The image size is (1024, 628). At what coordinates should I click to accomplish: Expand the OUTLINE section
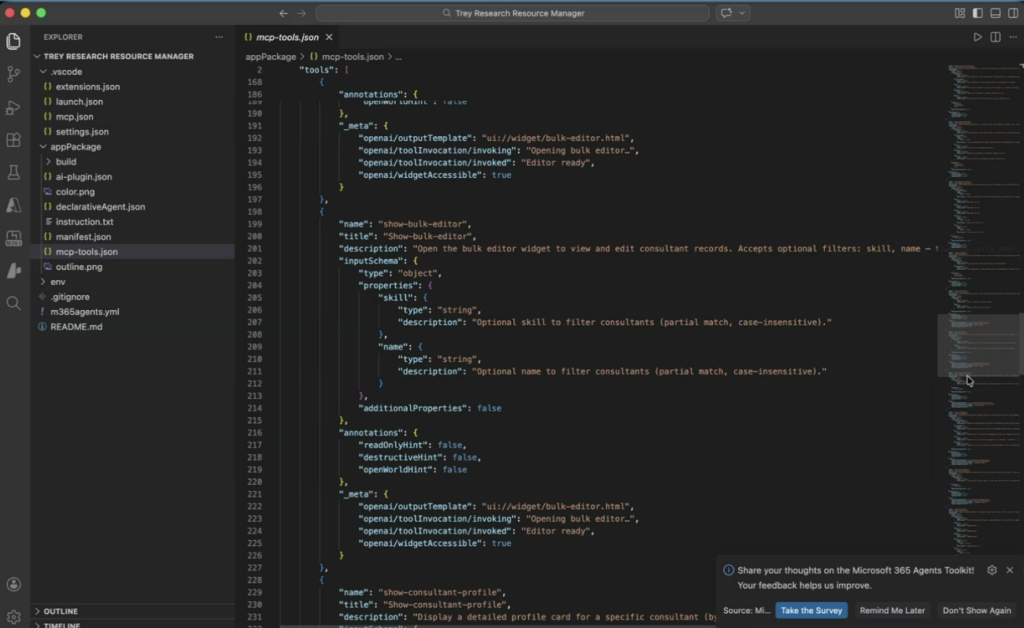point(61,611)
